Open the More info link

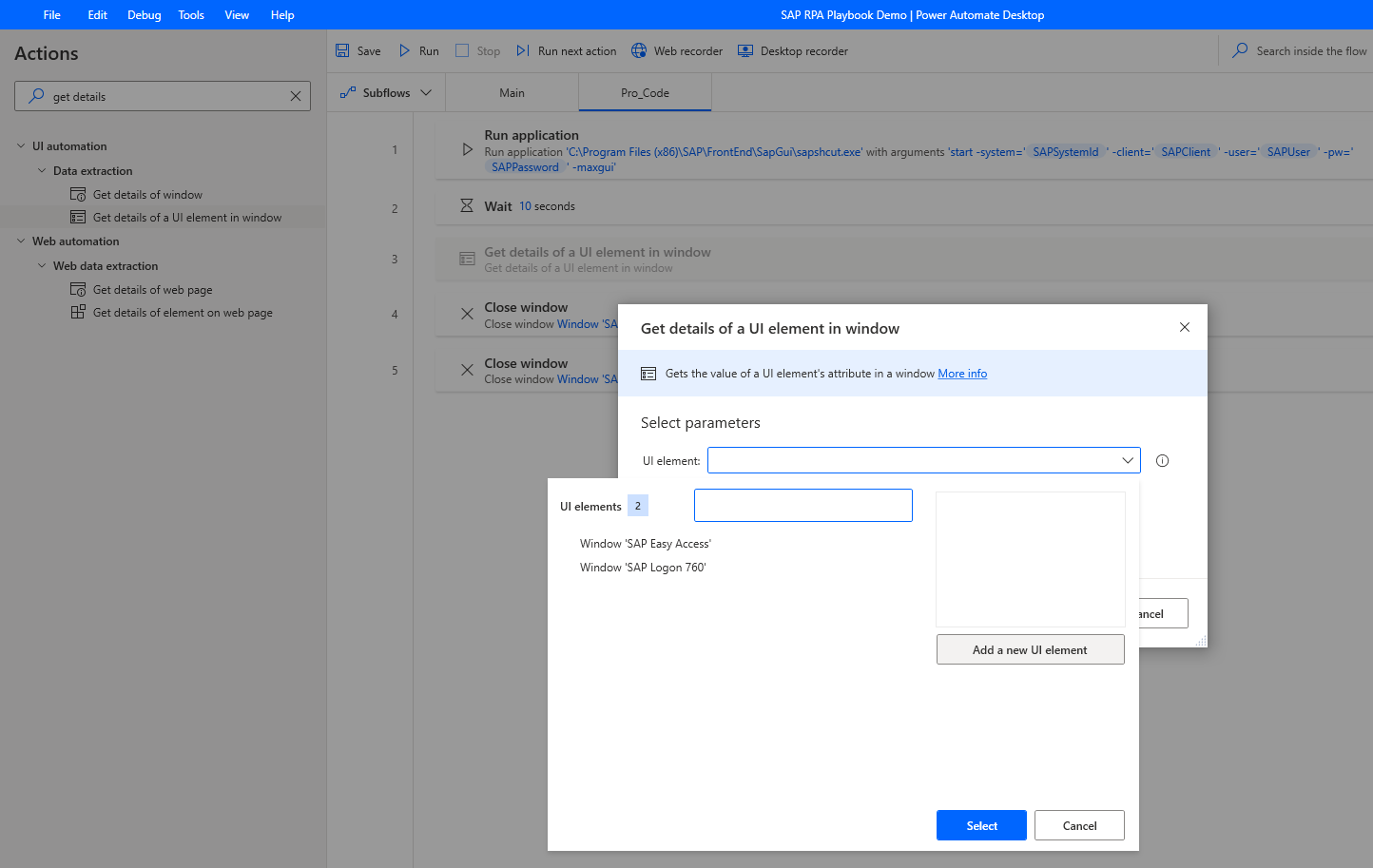[x=962, y=373]
